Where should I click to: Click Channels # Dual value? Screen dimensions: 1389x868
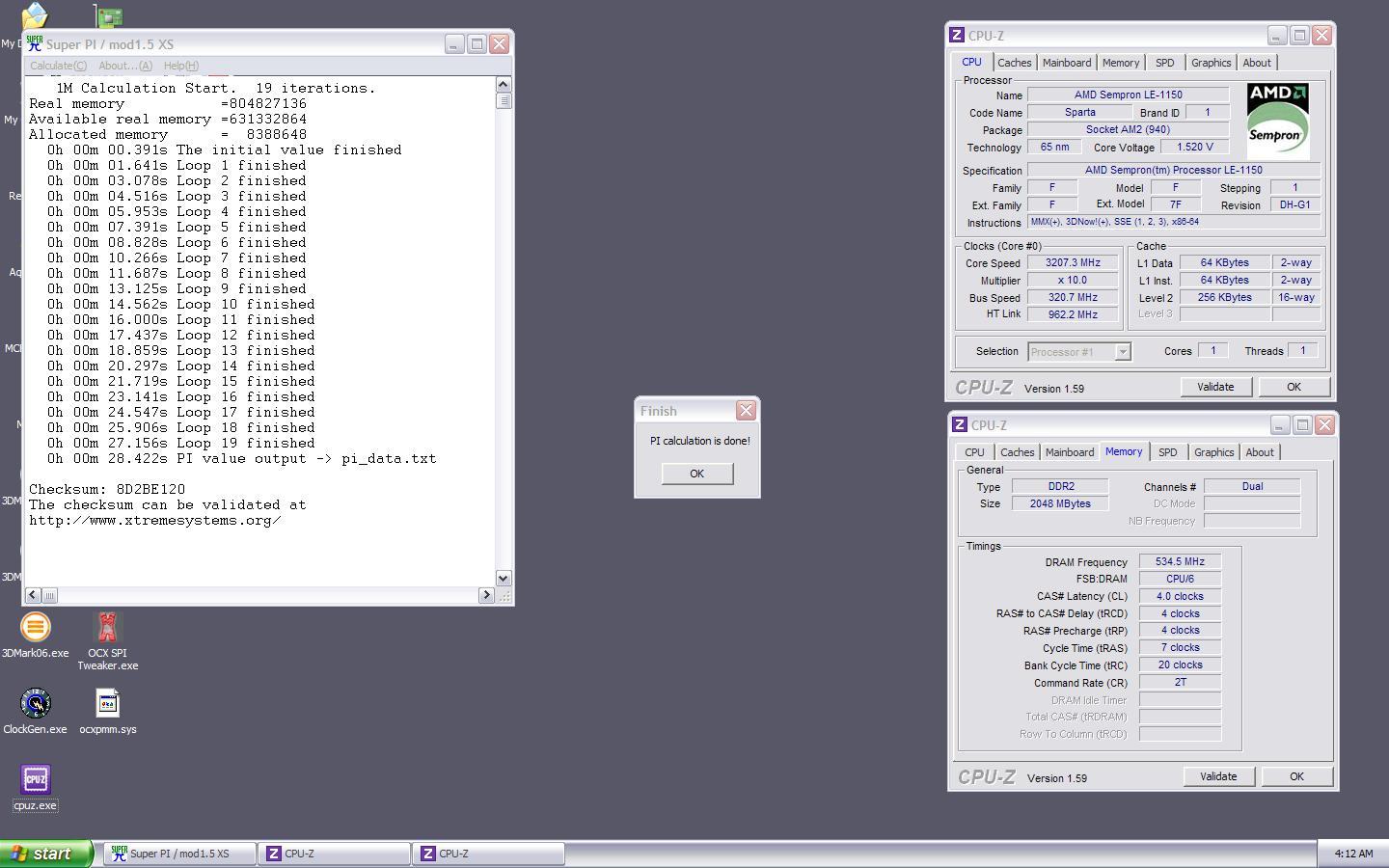coord(1252,486)
